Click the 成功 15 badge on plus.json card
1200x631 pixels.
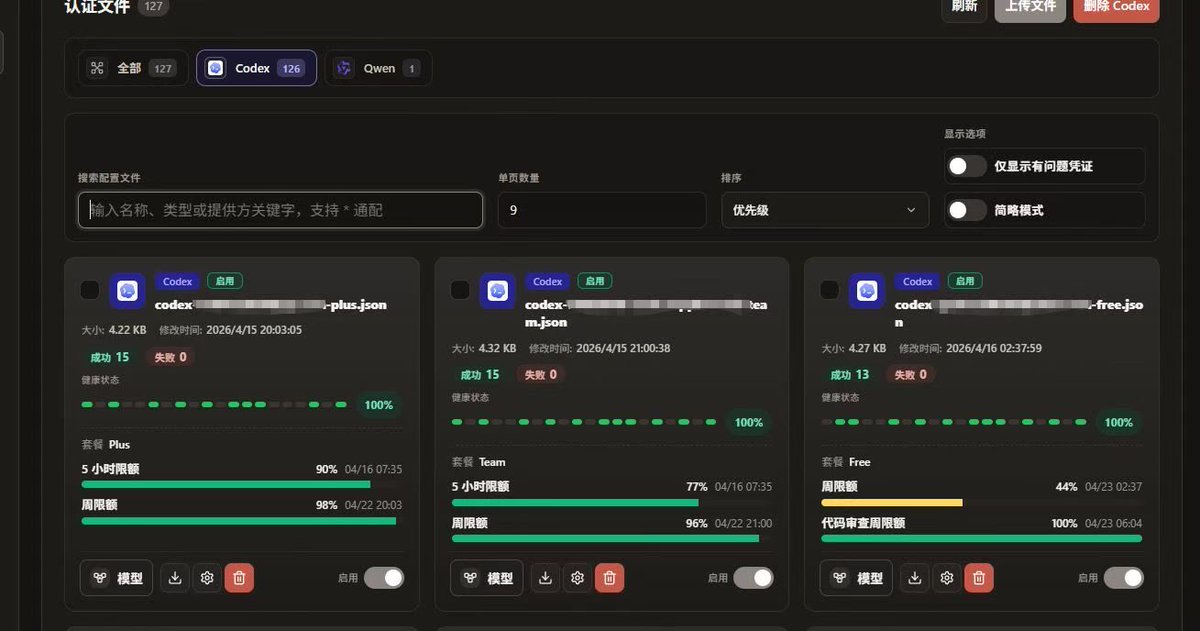coord(110,357)
